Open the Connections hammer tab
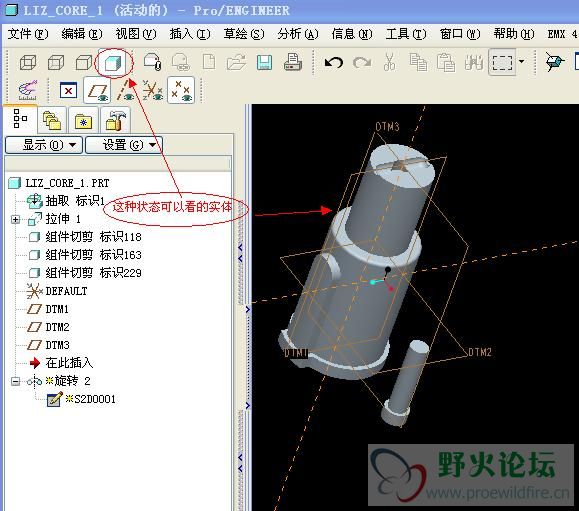The height and width of the screenshot is (511, 579). click(115, 120)
